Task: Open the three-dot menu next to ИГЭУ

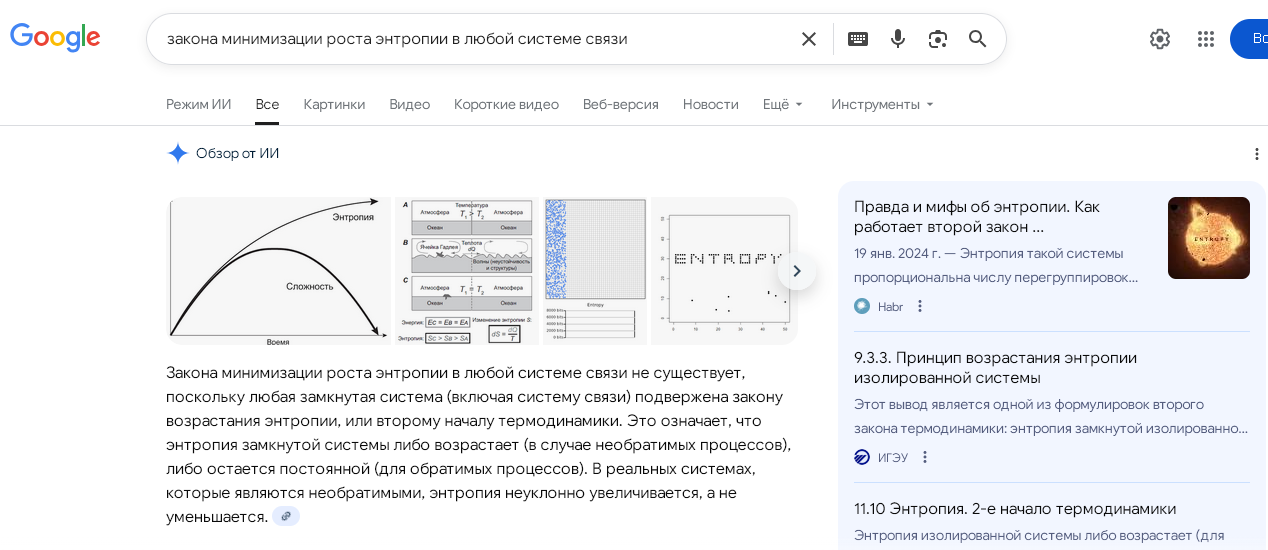Action: point(925,457)
